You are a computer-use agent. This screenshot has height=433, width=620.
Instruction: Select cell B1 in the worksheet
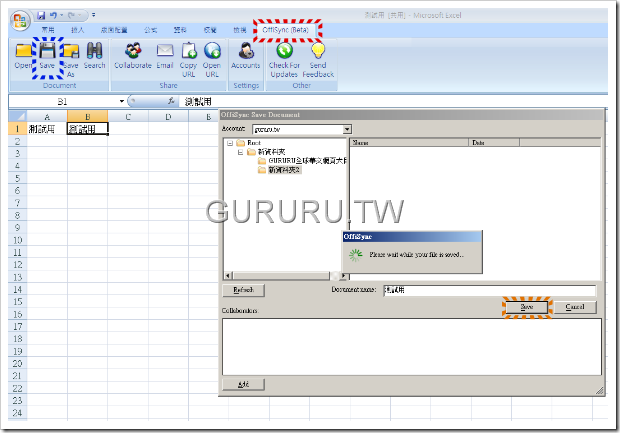tap(87, 129)
